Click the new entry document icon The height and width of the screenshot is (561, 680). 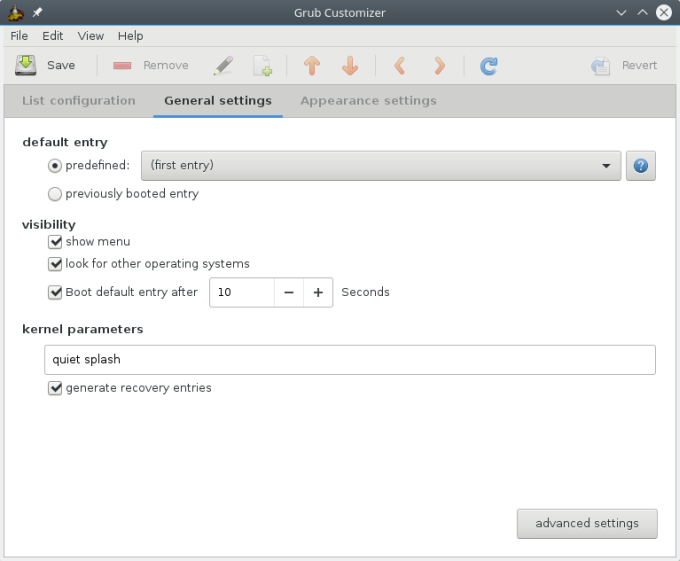coord(262,66)
